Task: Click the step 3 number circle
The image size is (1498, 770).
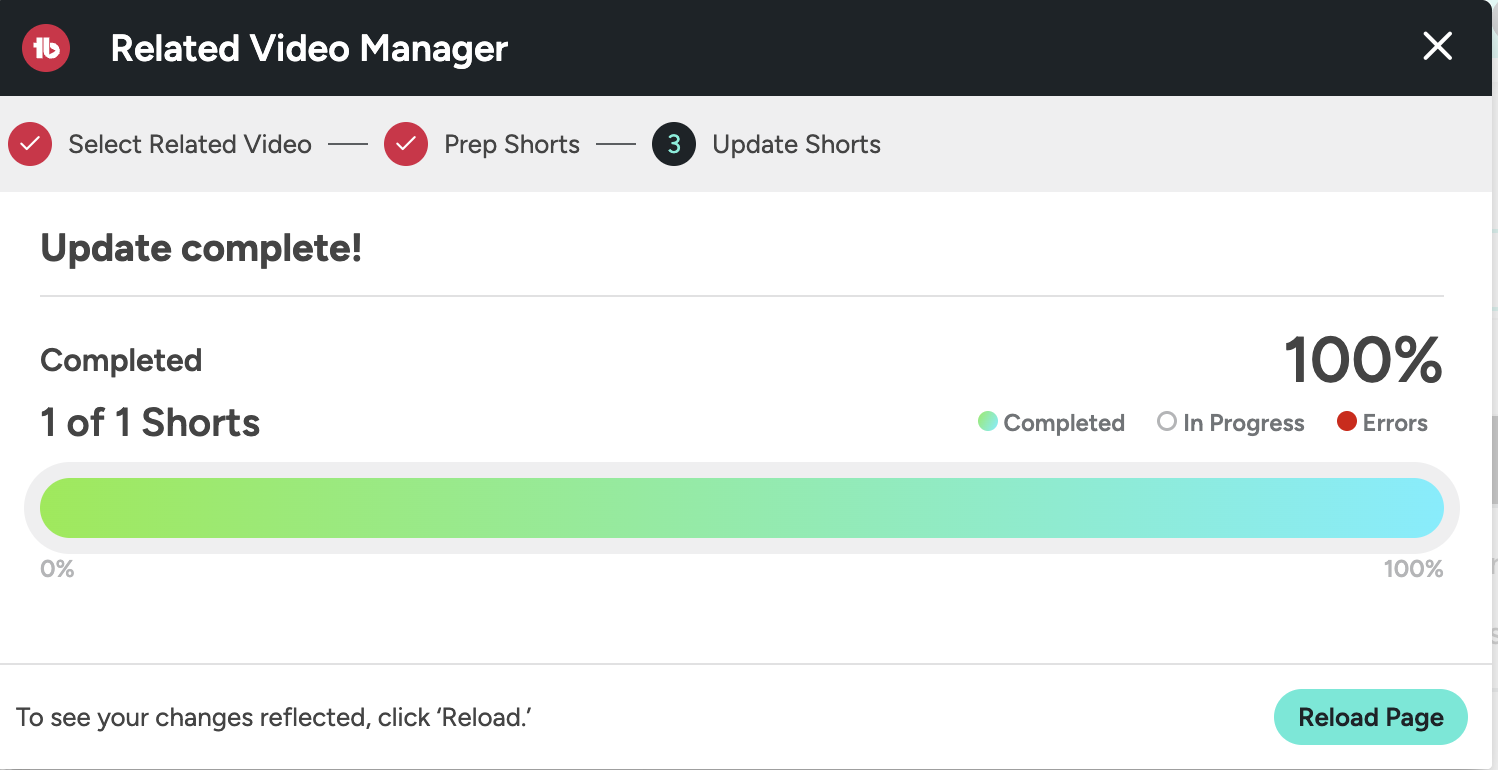Action: click(x=674, y=145)
